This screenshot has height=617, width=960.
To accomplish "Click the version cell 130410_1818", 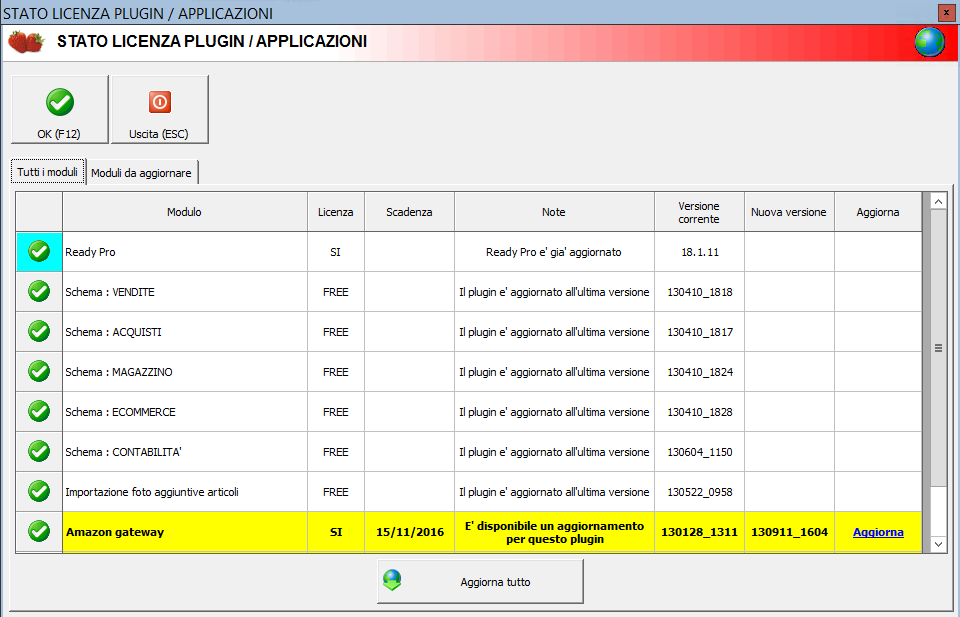I will (700, 292).
